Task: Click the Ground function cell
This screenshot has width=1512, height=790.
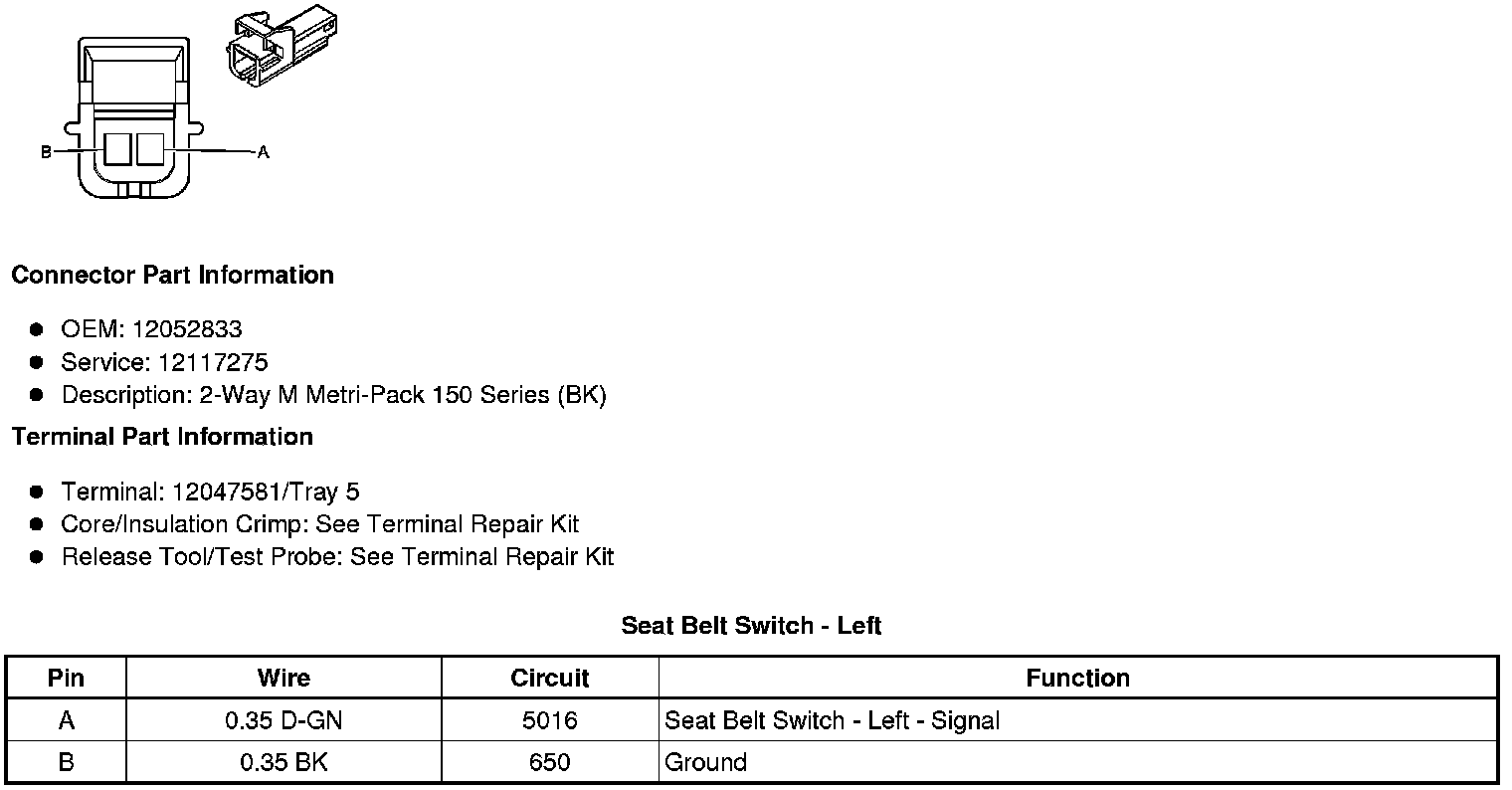Action: (x=1078, y=762)
